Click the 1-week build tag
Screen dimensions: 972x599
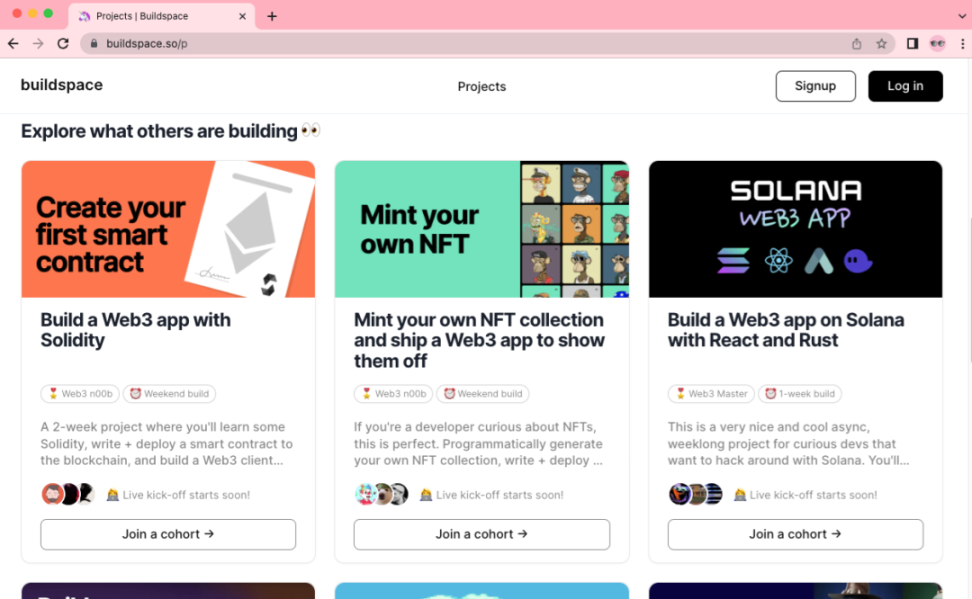coord(800,394)
